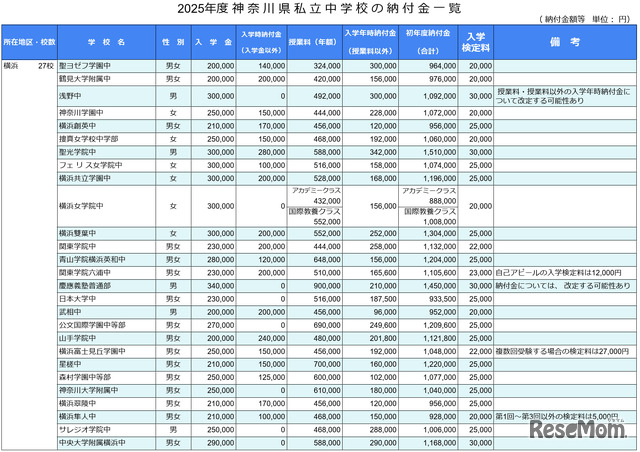Click the 横浜 27校 district cell
The height and width of the screenshot is (452, 640).
click(29, 66)
